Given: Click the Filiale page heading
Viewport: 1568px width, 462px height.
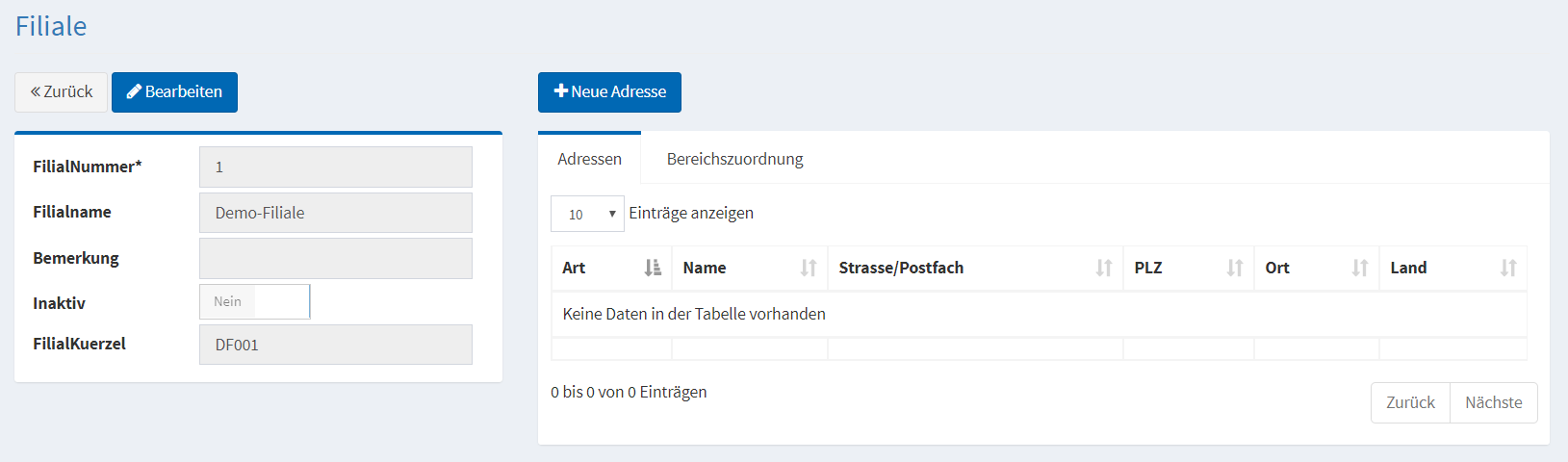Looking at the screenshot, I should [x=51, y=26].
